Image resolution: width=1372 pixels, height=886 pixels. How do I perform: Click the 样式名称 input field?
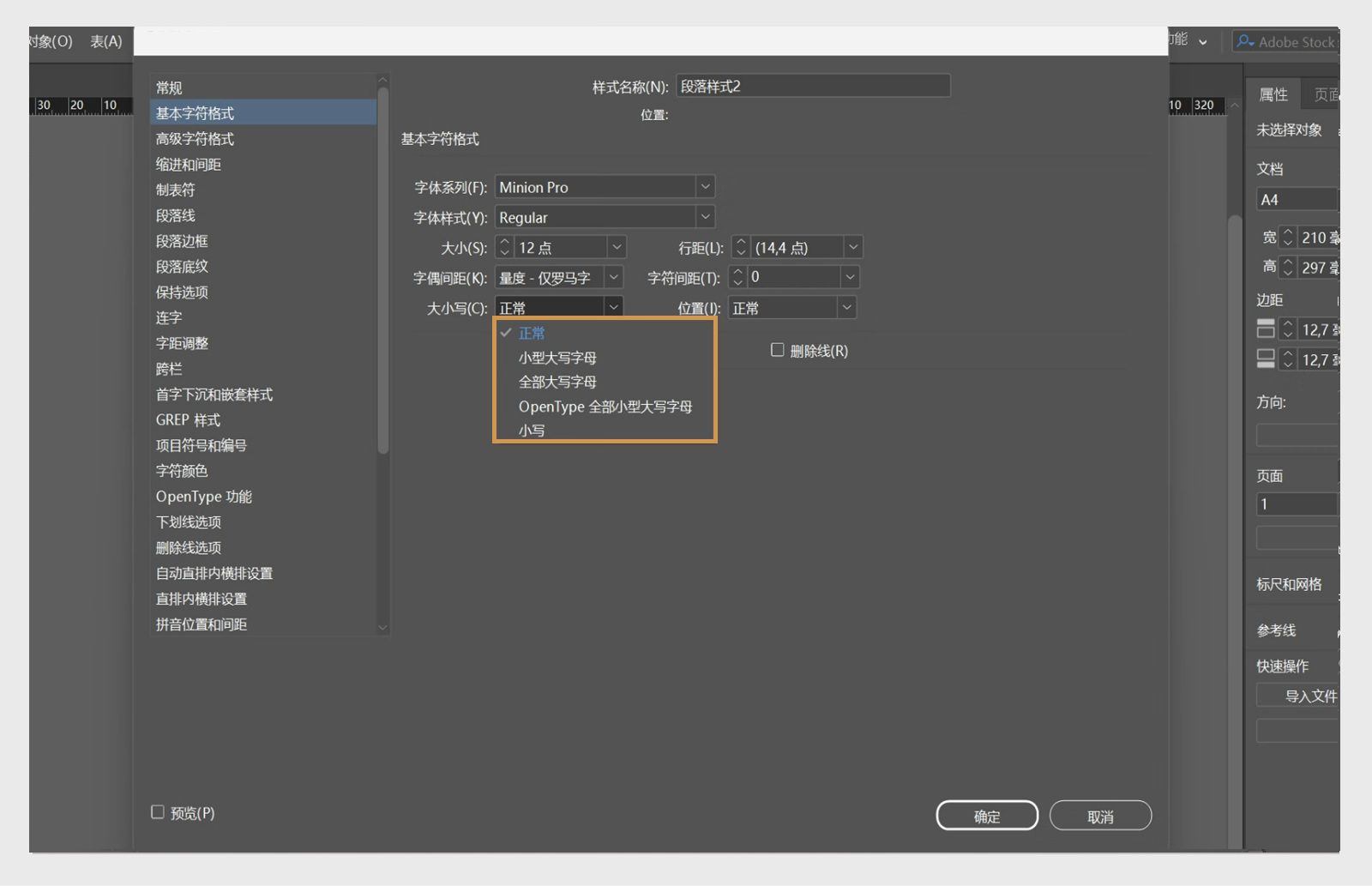tap(813, 86)
